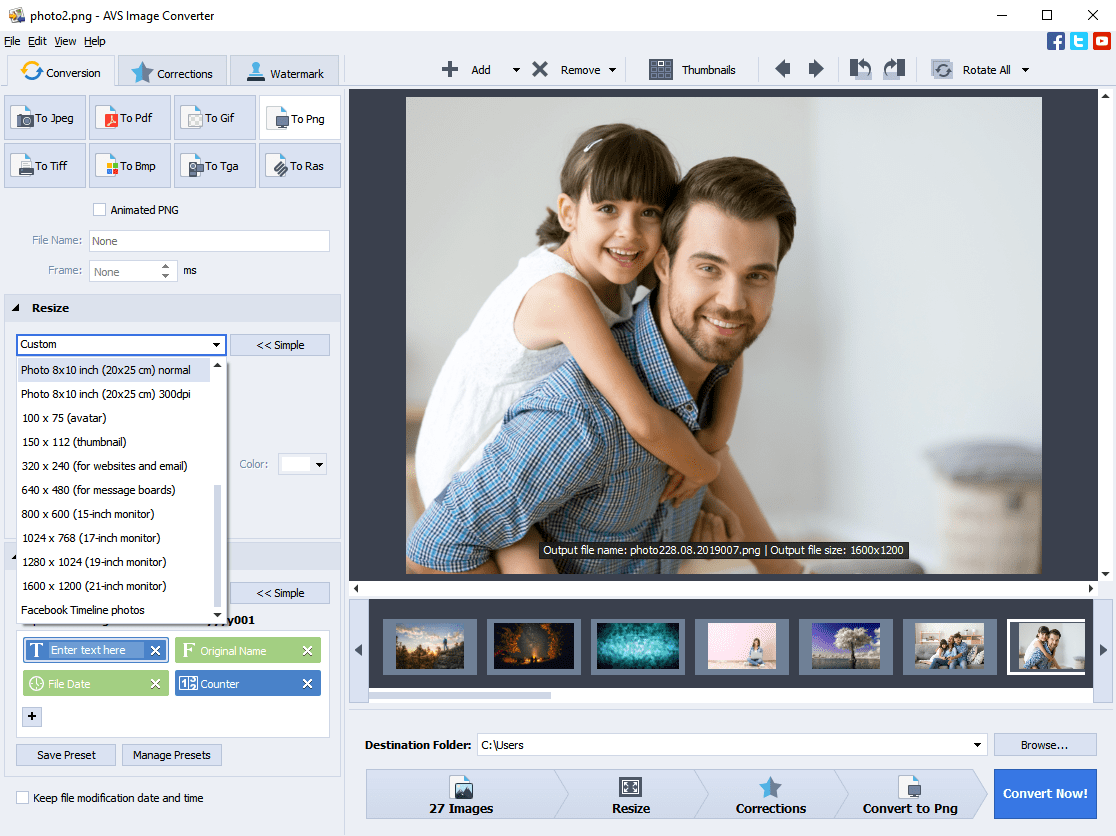The image size is (1116, 836).
Task: Enable the Animated PNG checkbox
Action: (99, 210)
